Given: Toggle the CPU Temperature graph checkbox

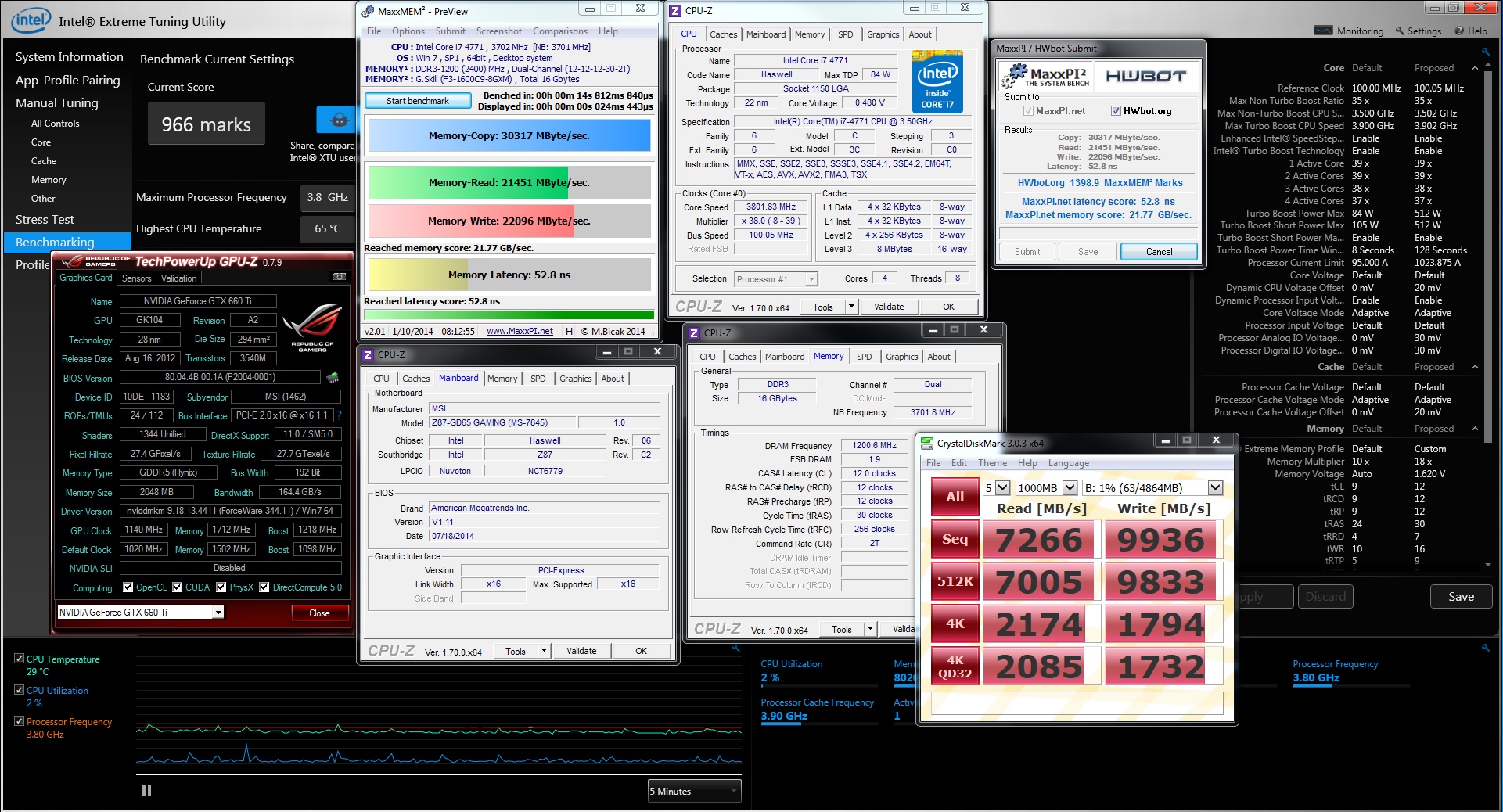Looking at the screenshot, I should pyautogui.click(x=19, y=659).
